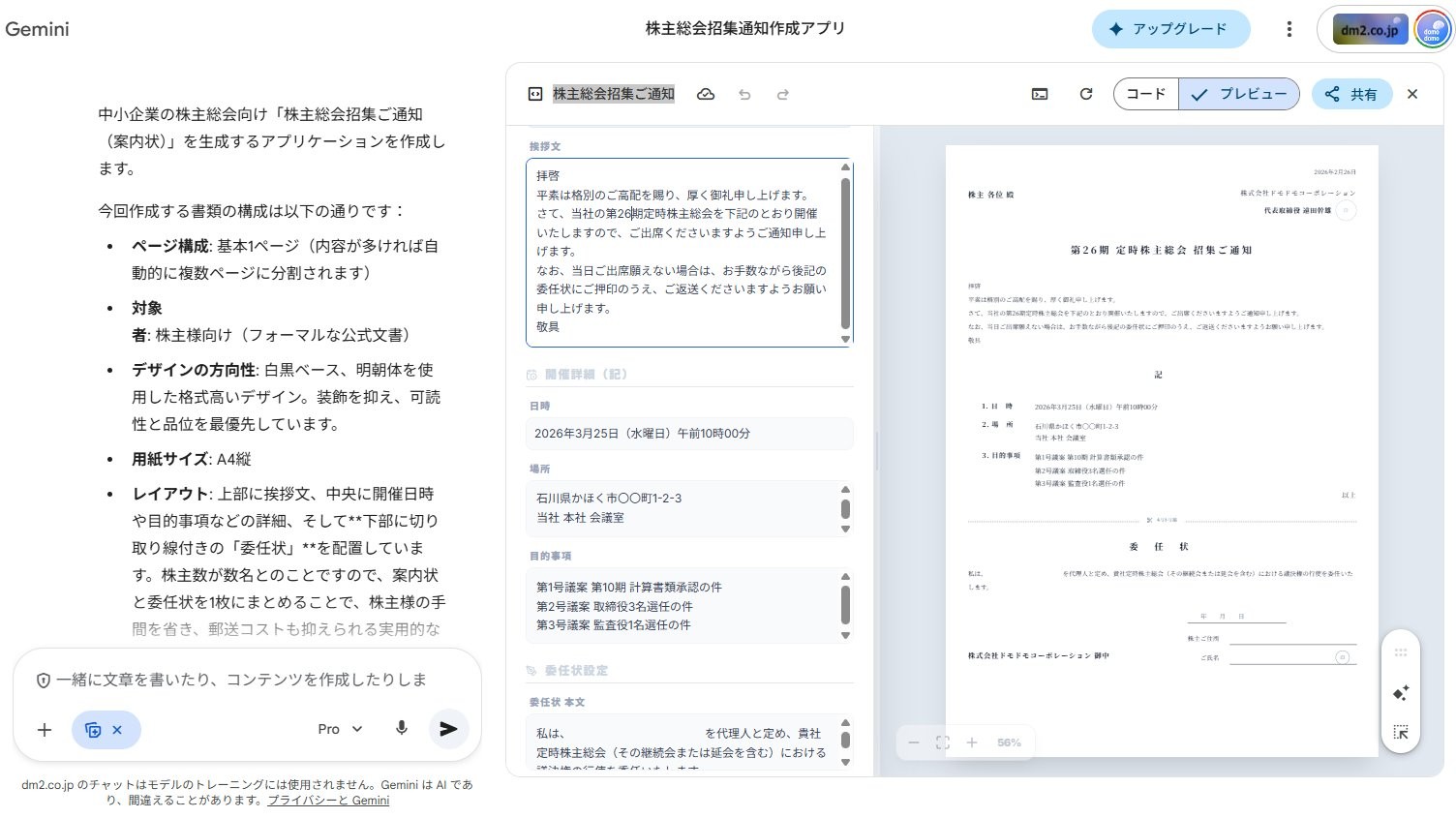Viewport: 1456px width, 818px height.
Task: Click the fit-to-screen icon in zoom controls
Action: point(943,742)
